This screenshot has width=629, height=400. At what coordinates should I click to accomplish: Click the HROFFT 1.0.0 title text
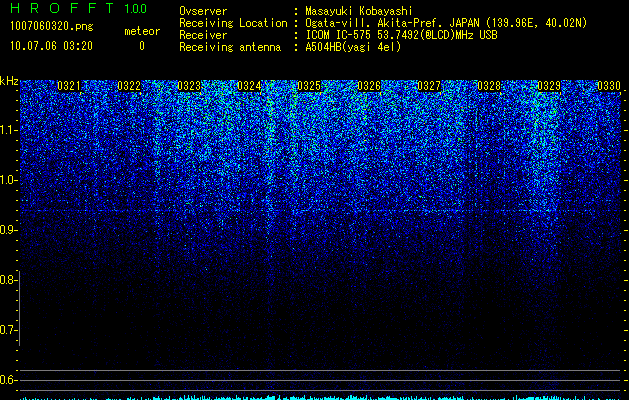79,8
